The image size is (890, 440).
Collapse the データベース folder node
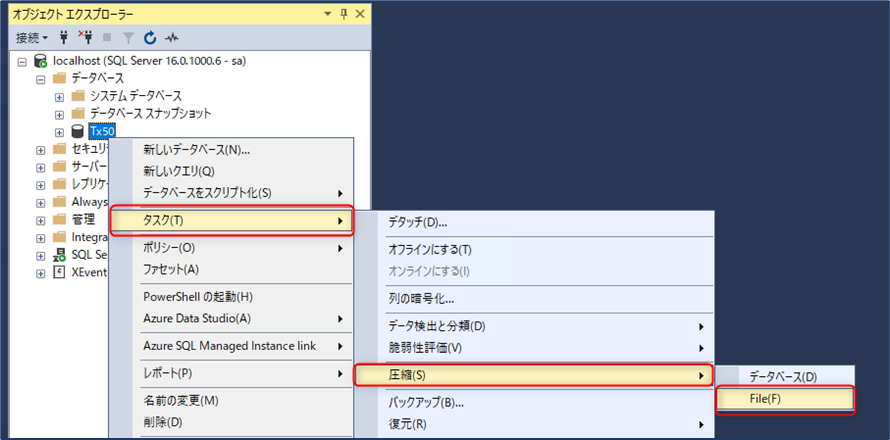[40, 79]
